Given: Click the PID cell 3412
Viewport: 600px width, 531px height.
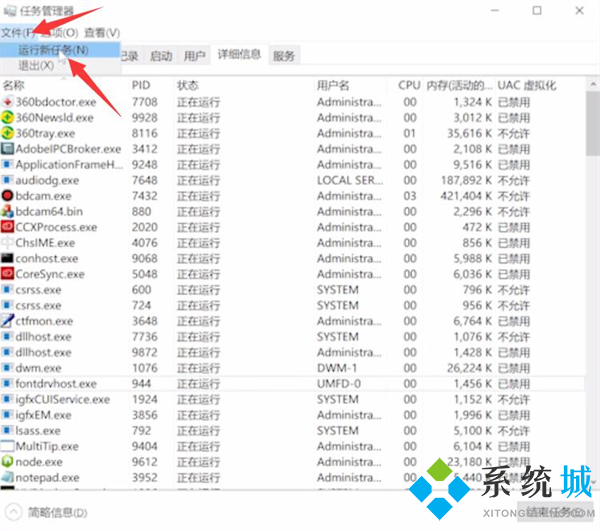Looking at the screenshot, I should coord(145,149).
